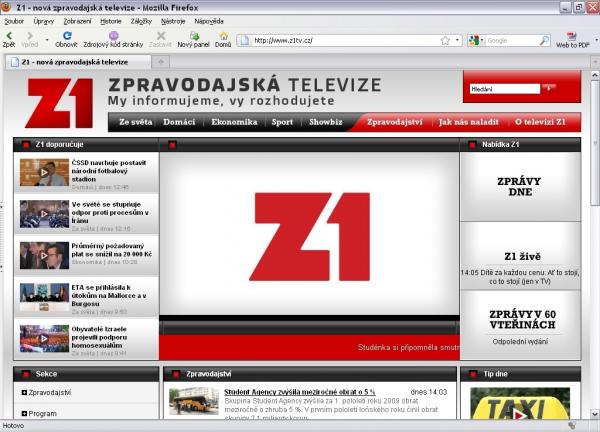This screenshot has width=600, height=432.
Task: Open article Student Agency zvýšila meziročně obrat
Action: pos(300,392)
